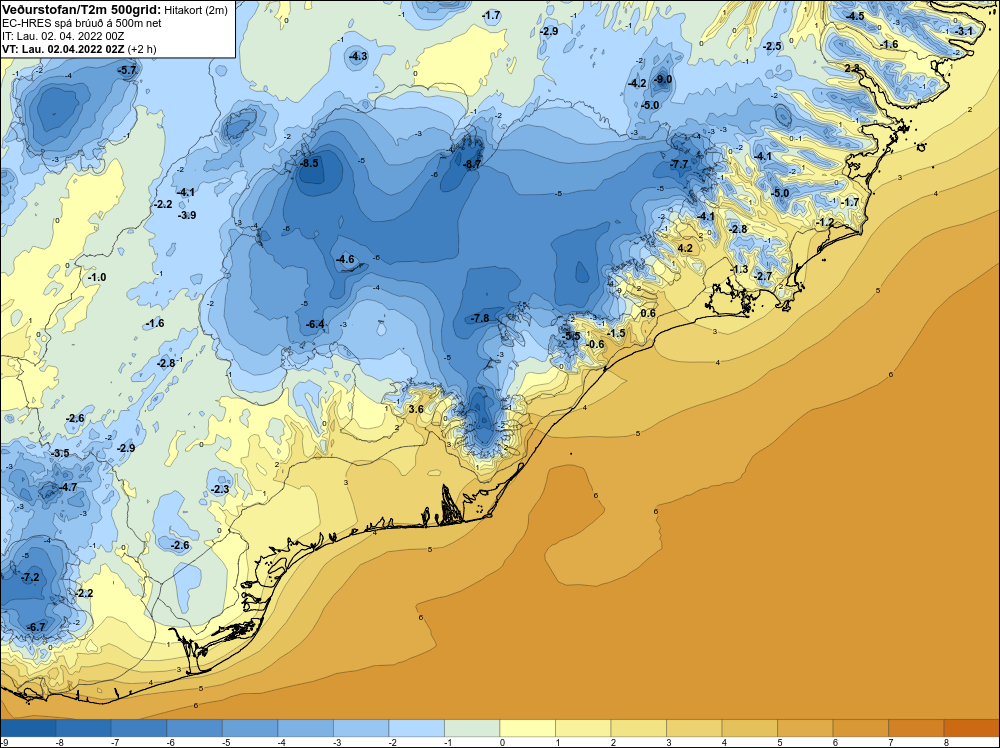The width and height of the screenshot is (1000, 748).
Task: Click the 3.6 temperature label
Action: (416, 409)
